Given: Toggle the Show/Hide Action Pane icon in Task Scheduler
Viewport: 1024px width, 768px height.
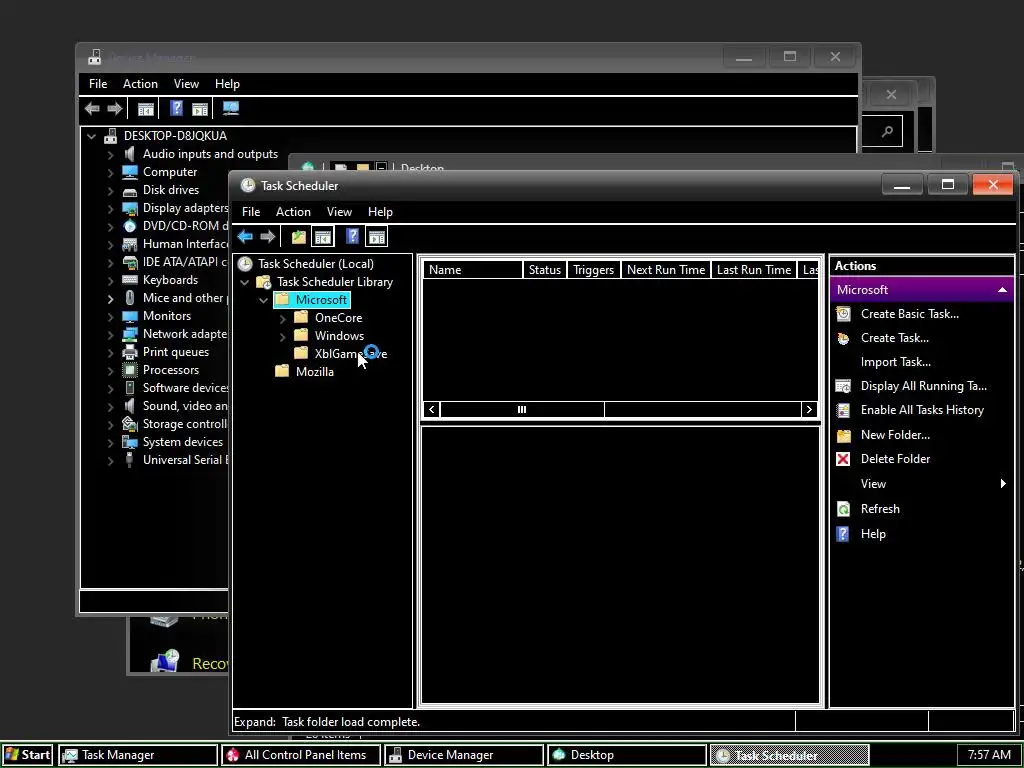Looking at the screenshot, I should (x=377, y=236).
